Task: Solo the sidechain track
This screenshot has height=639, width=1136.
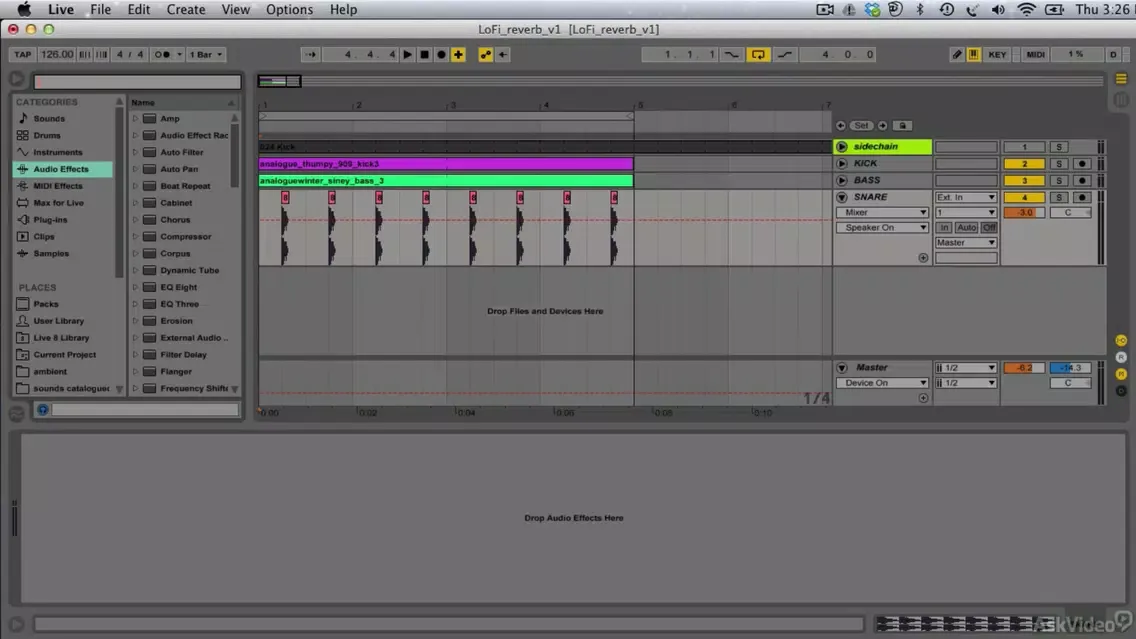Action: click(x=1058, y=147)
